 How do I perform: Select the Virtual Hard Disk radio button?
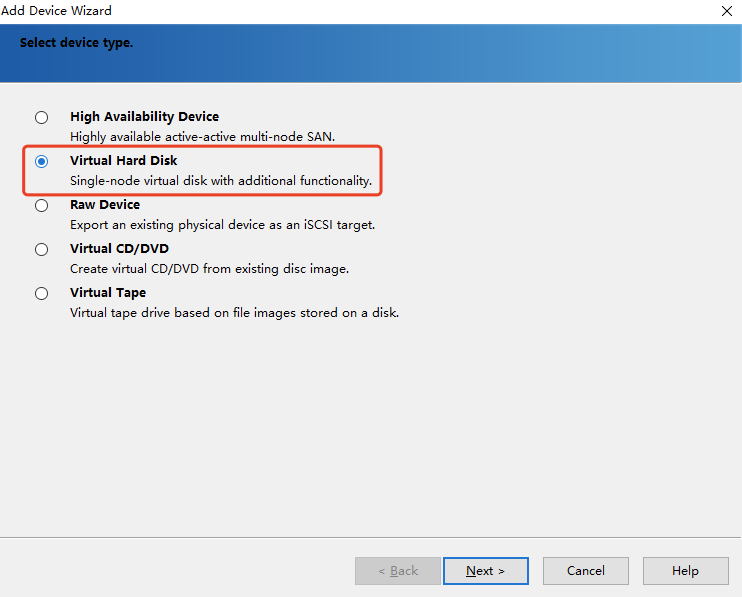pyautogui.click(x=42, y=161)
